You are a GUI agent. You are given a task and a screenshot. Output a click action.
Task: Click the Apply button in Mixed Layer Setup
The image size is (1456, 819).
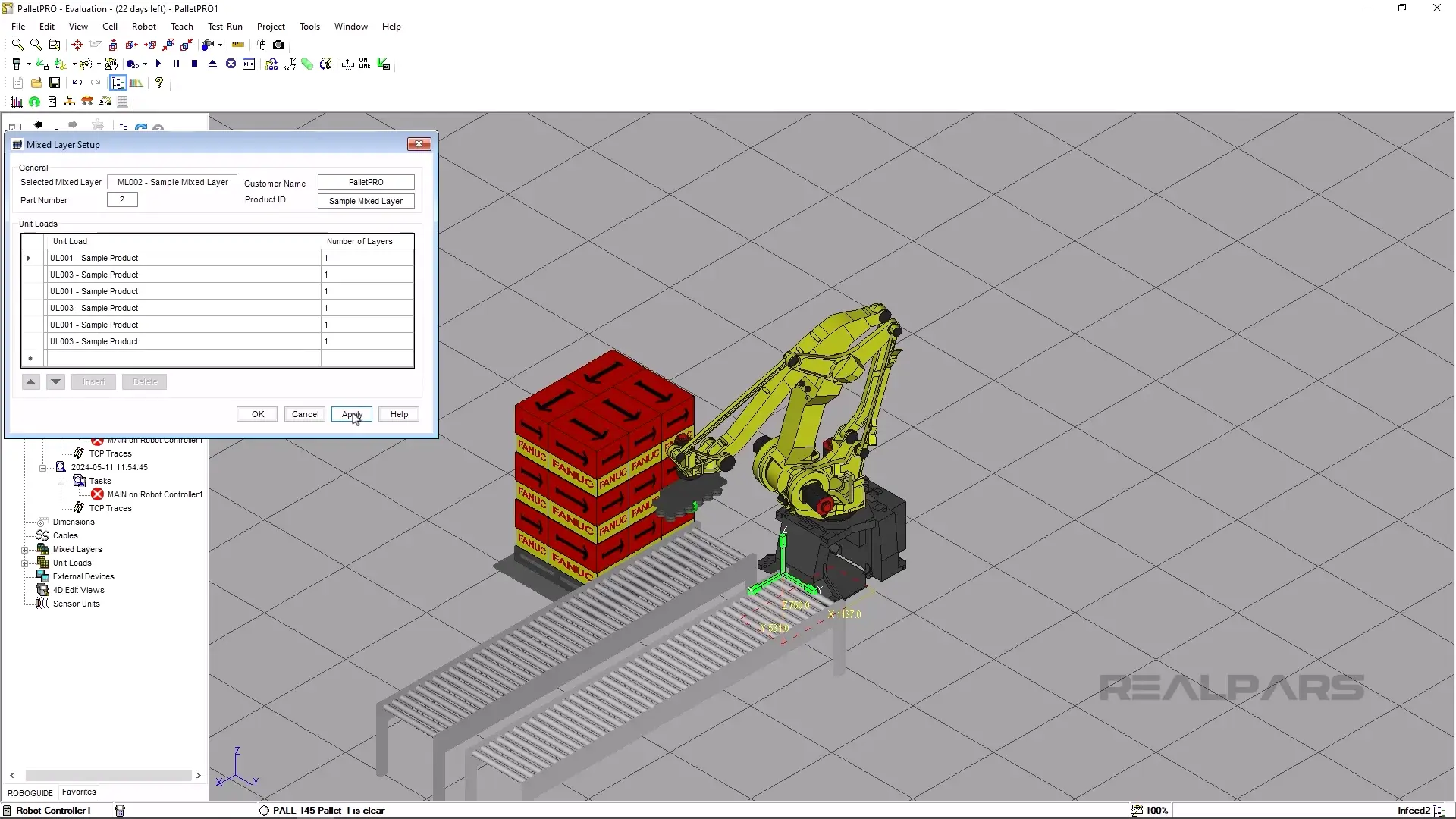click(351, 414)
